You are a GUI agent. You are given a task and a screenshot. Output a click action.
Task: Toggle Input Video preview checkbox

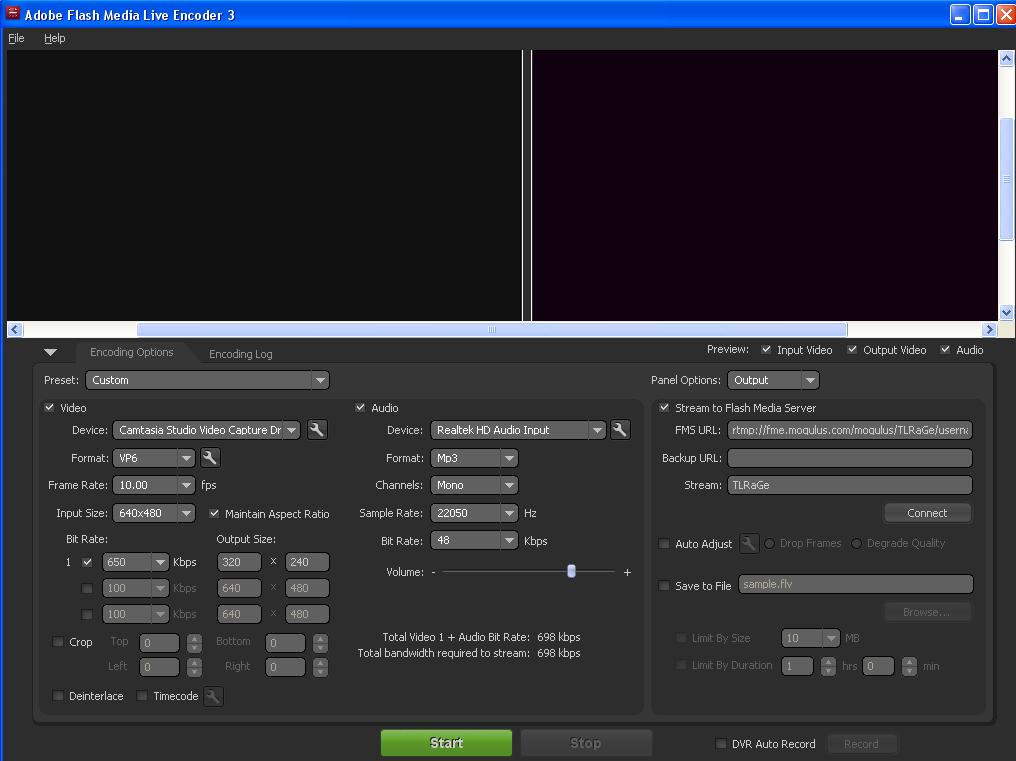[766, 349]
